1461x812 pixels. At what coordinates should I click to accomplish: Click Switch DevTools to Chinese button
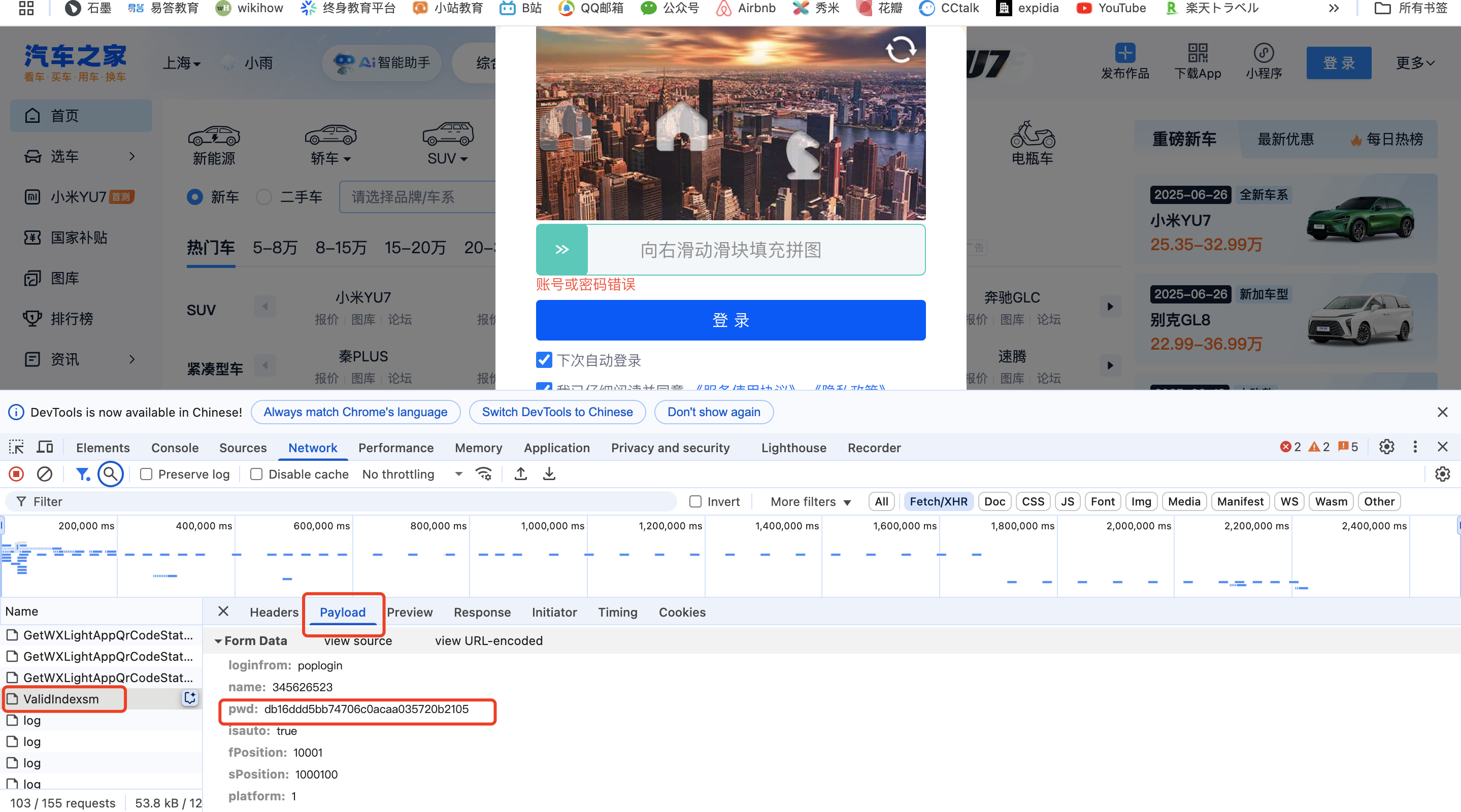[557, 412]
